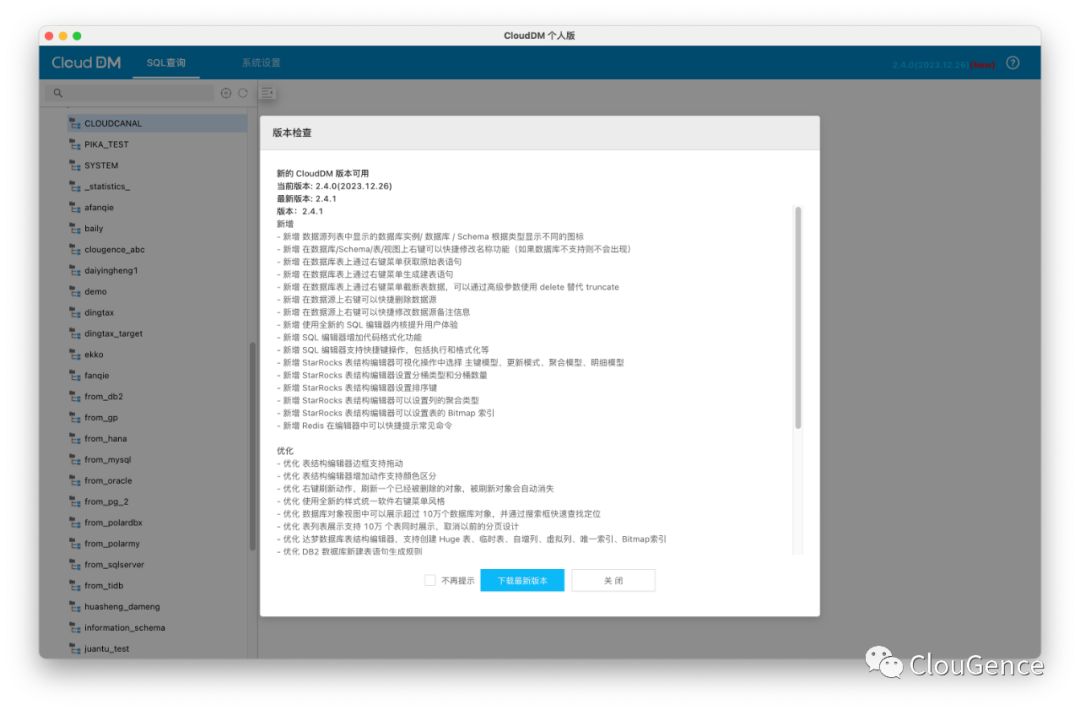Click the daiyingheng1 database icon

click(75, 271)
